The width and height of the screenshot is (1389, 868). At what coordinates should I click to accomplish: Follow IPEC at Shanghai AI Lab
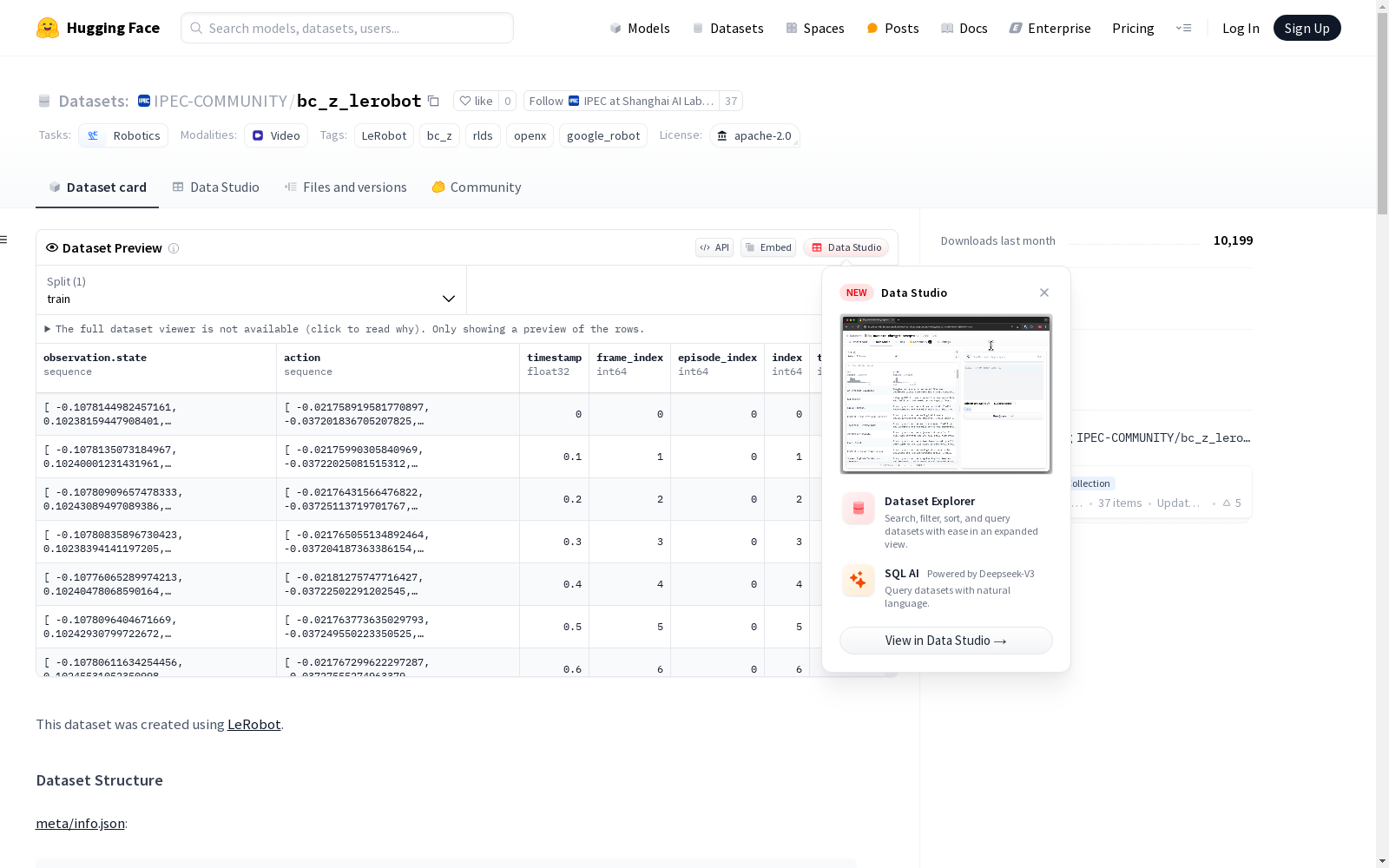[622, 101]
